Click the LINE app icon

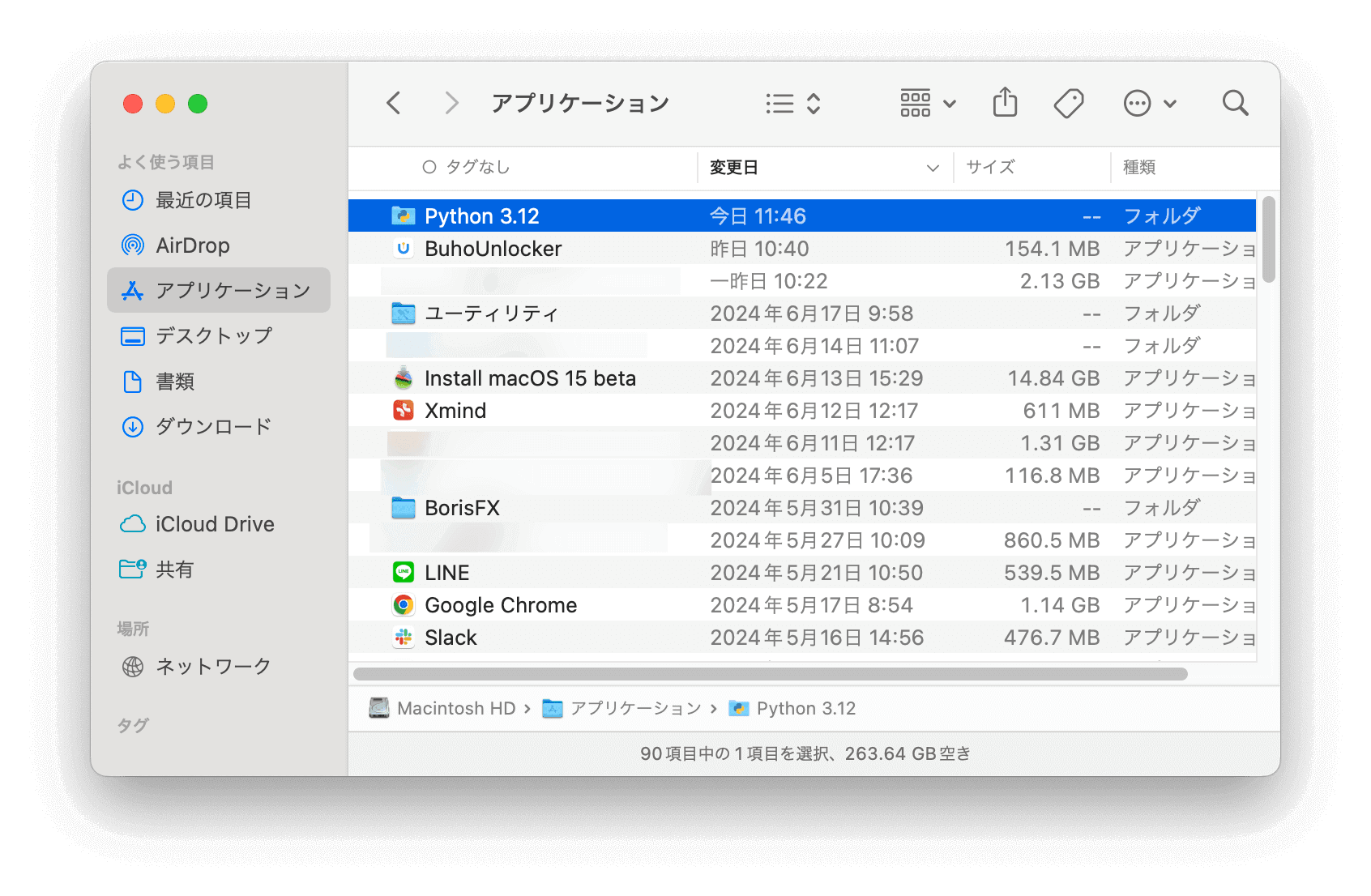pyautogui.click(x=404, y=572)
